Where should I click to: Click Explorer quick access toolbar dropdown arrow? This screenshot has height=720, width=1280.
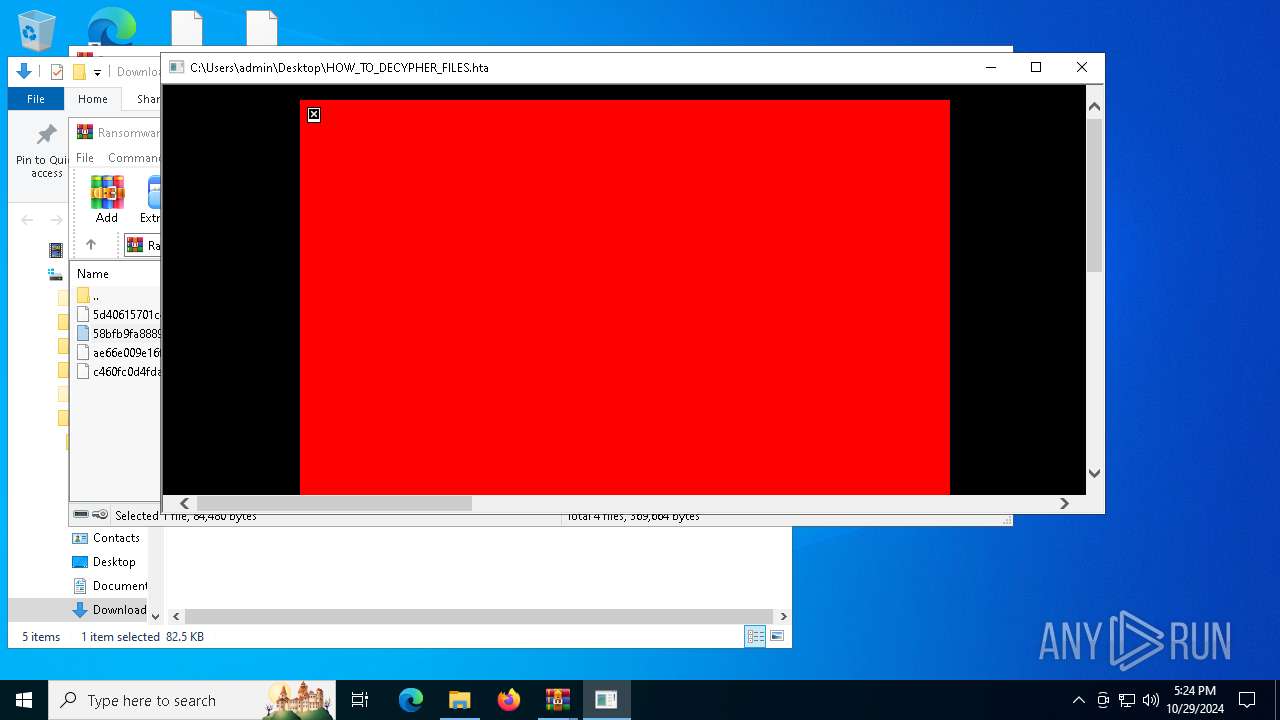tap(97, 72)
